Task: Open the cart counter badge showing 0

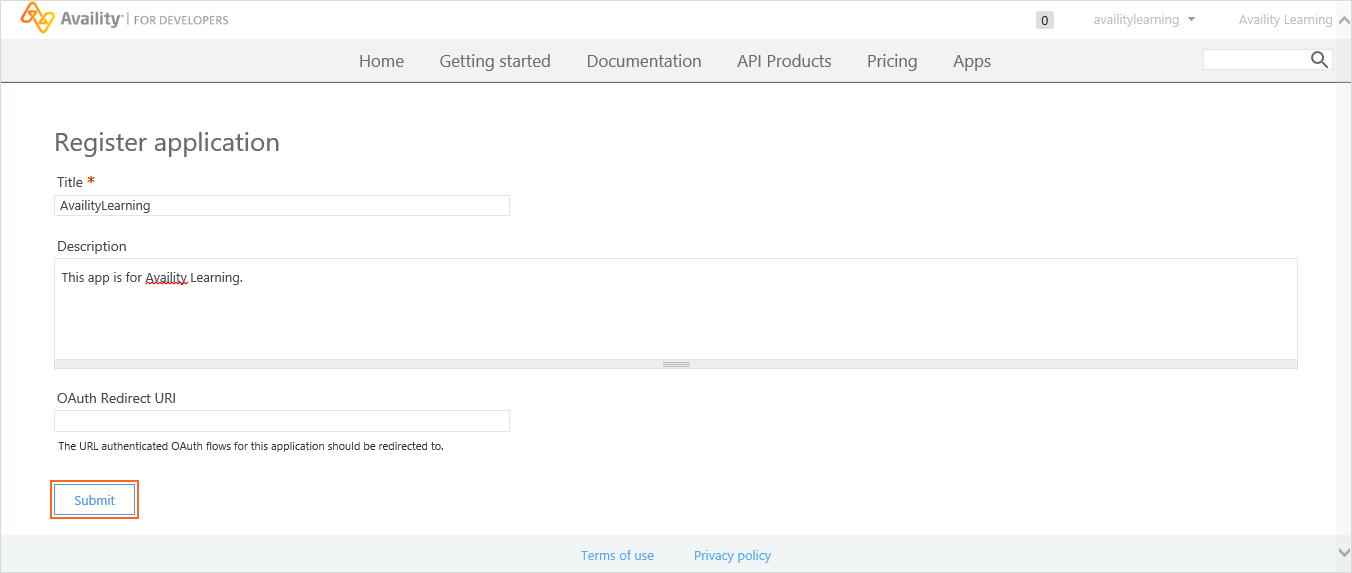Action: pos(1045,20)
